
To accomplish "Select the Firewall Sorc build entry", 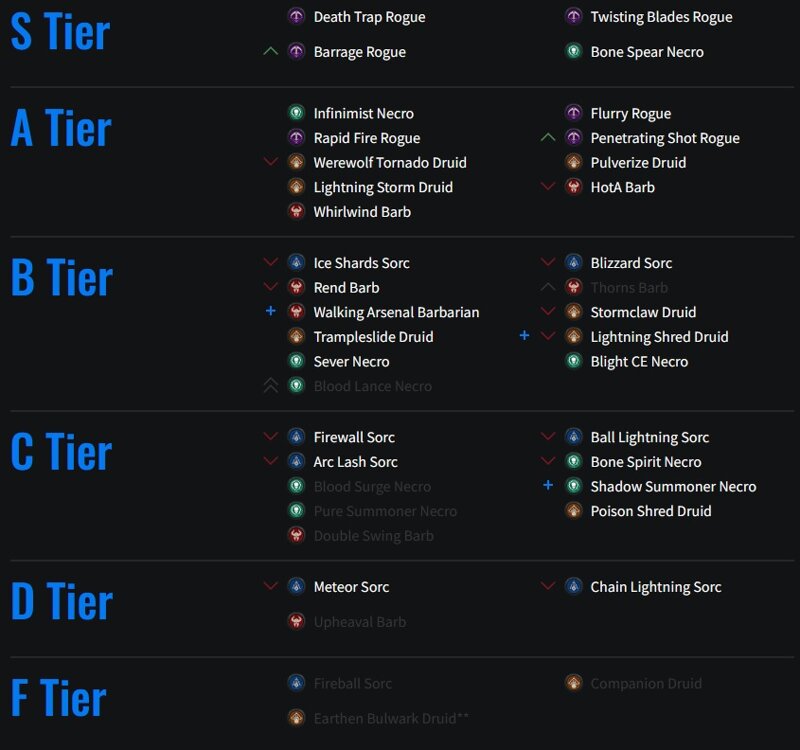I will [354, 437].
